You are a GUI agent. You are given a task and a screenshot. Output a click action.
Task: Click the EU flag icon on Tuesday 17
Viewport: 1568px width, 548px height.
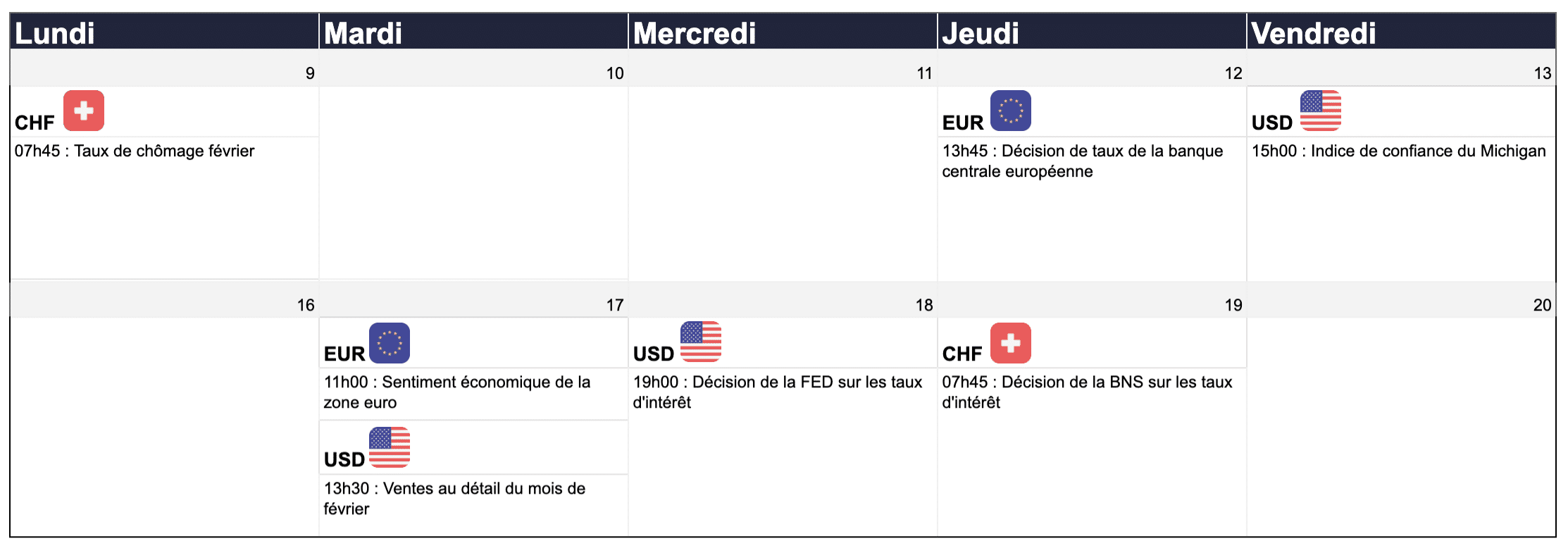tap(389, 343)
